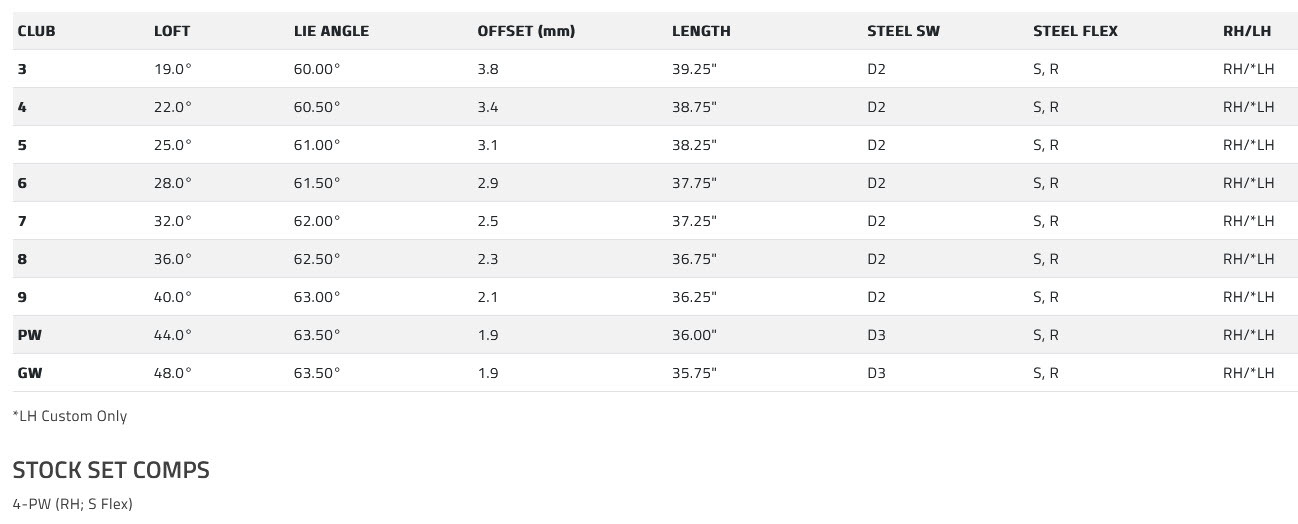Select the OFFSET (mm) column header
Viewport: 1298px width, 524px height.
coord(526,31)
